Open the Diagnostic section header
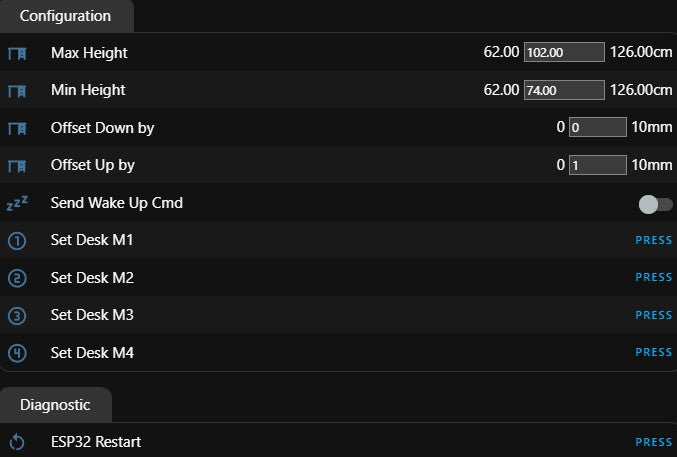Viewport: 677px width, 457px height. tap(55, 405)
